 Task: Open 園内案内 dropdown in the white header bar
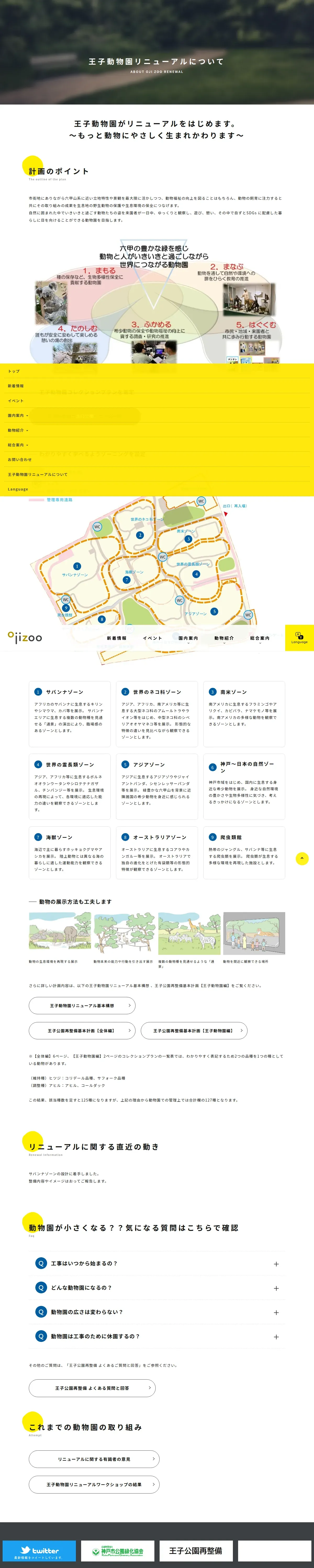tap(188, 638)
